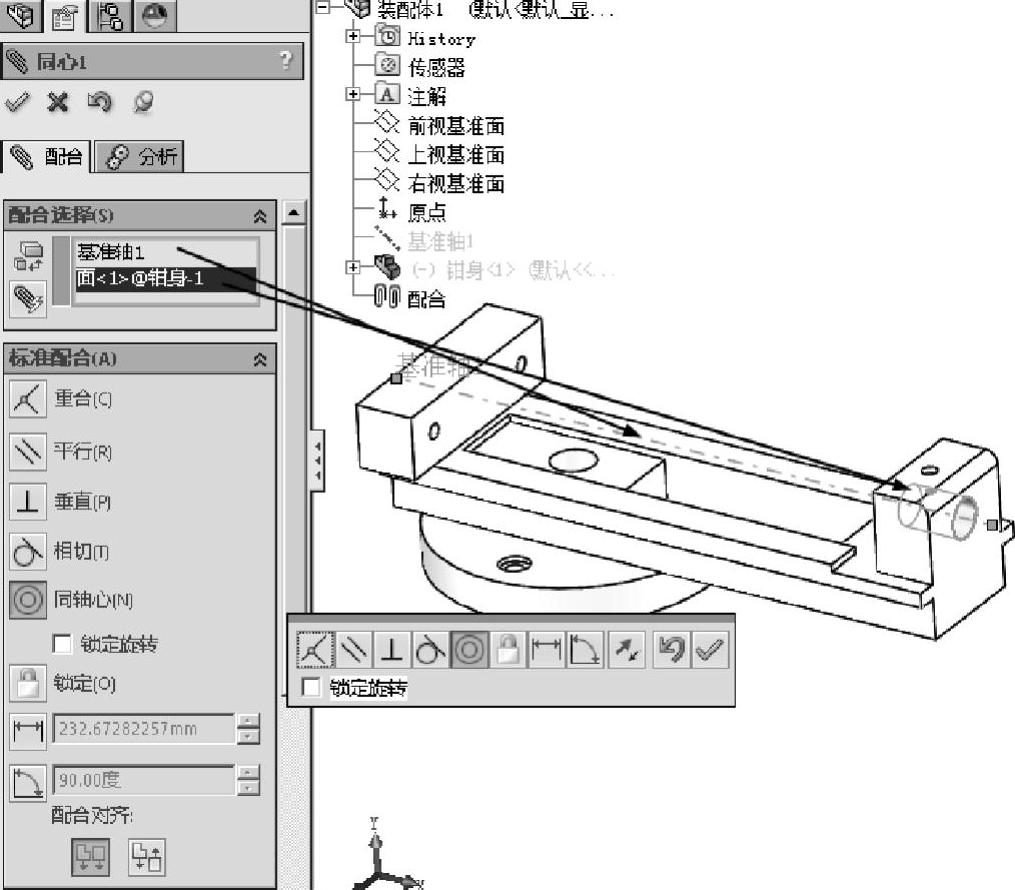
Task: Click the parallel icon in the popup toolbar
Action: point(354,649)
